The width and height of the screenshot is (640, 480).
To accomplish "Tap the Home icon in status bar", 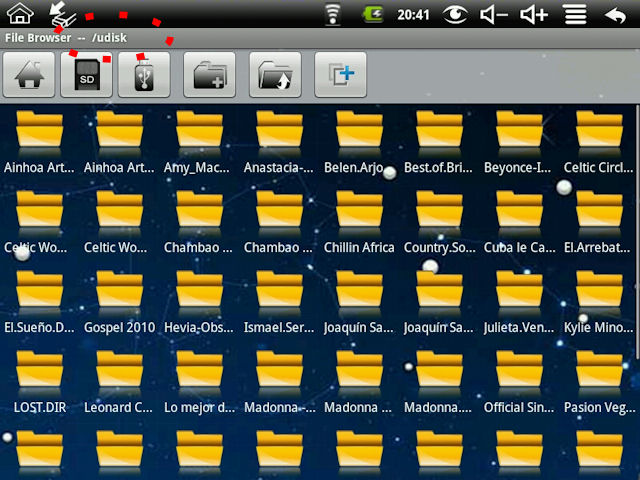I will point(20,13).
